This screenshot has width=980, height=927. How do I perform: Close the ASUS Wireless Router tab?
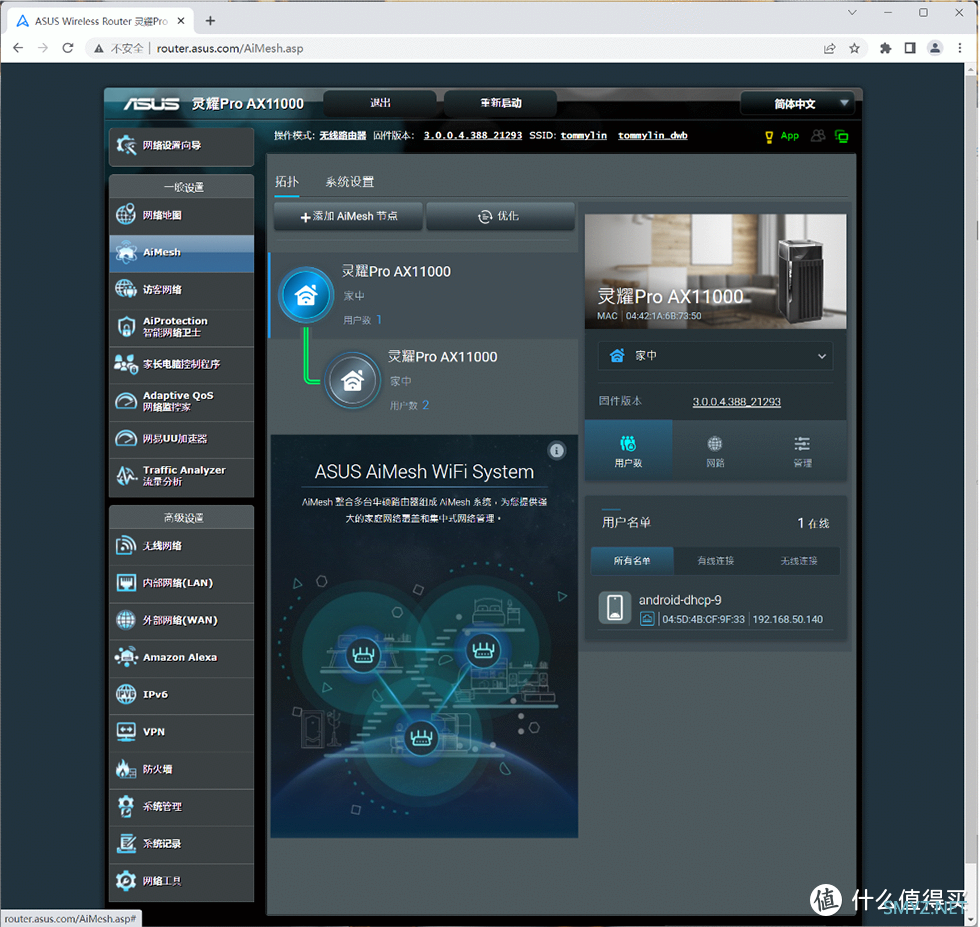(181, 21)
